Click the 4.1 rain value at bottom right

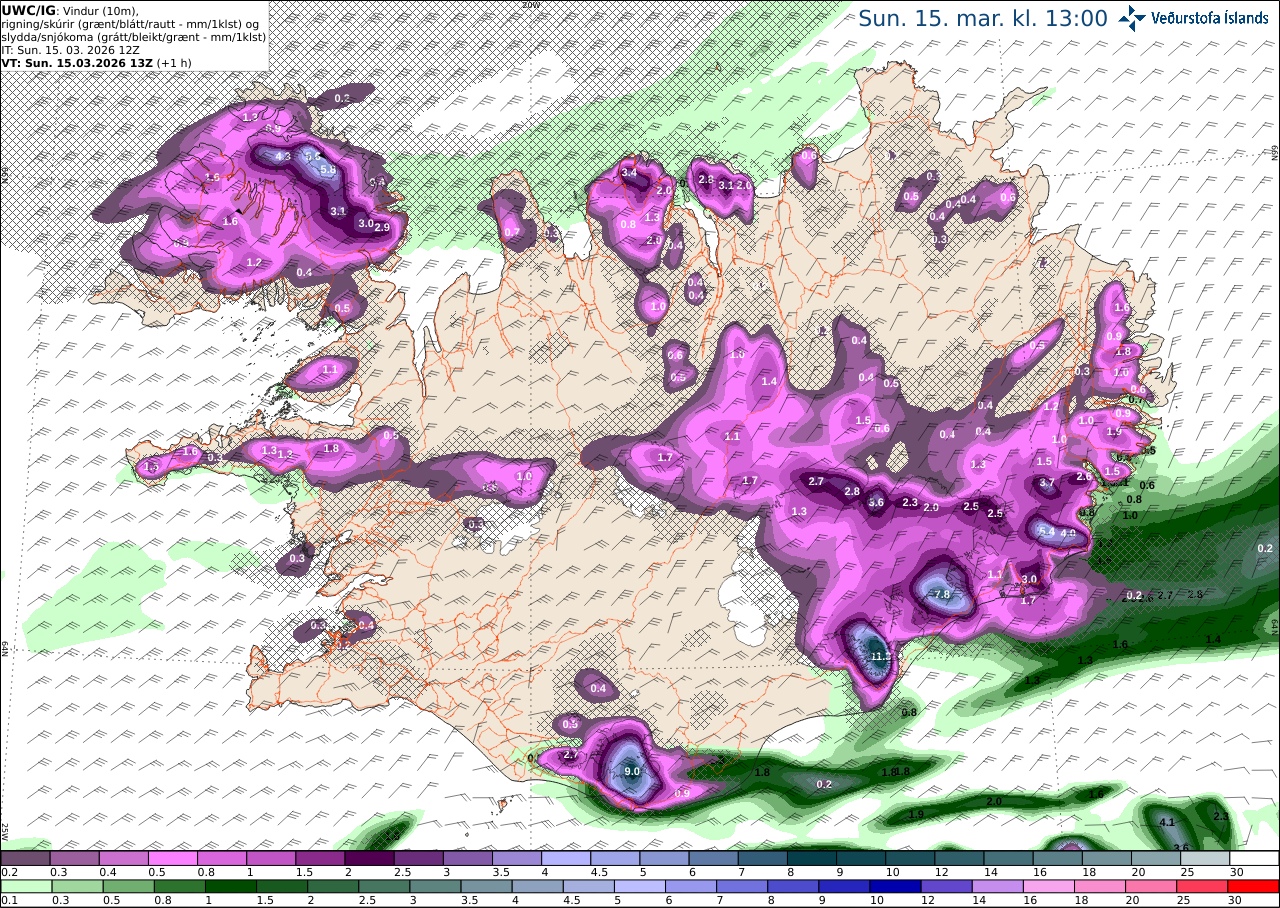1166,822
